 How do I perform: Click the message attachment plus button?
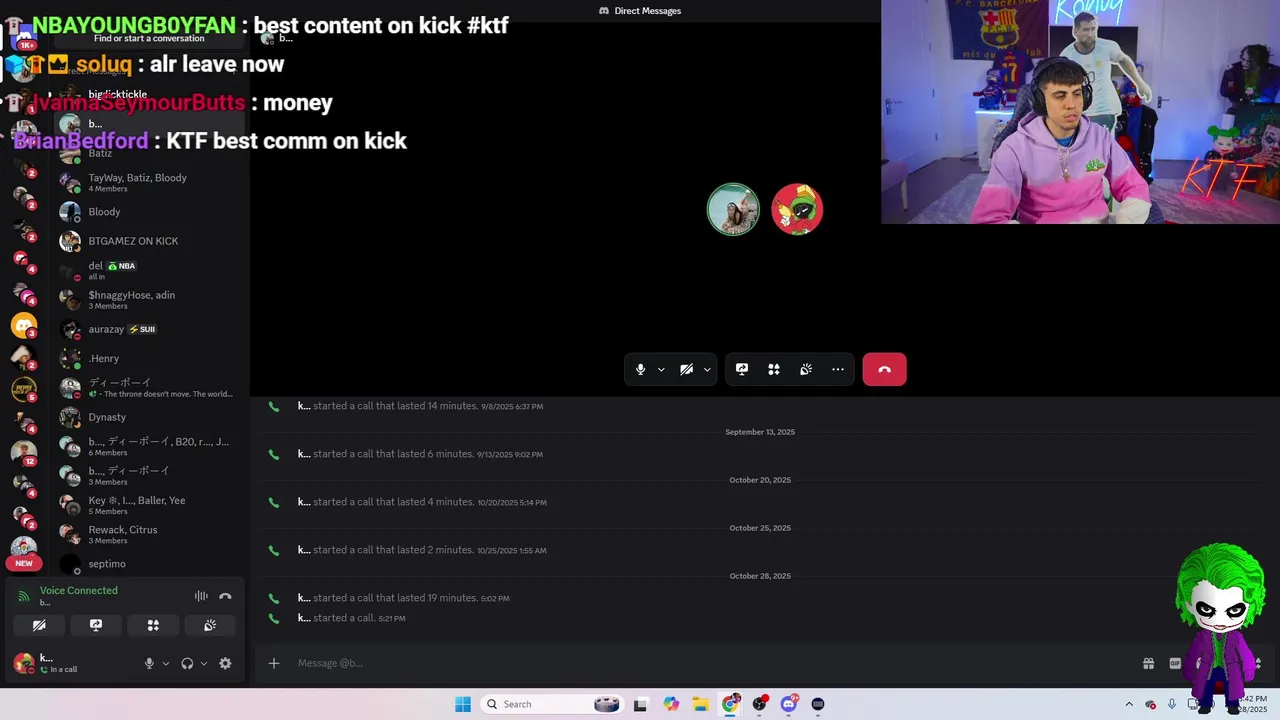(x=274, y=663)
